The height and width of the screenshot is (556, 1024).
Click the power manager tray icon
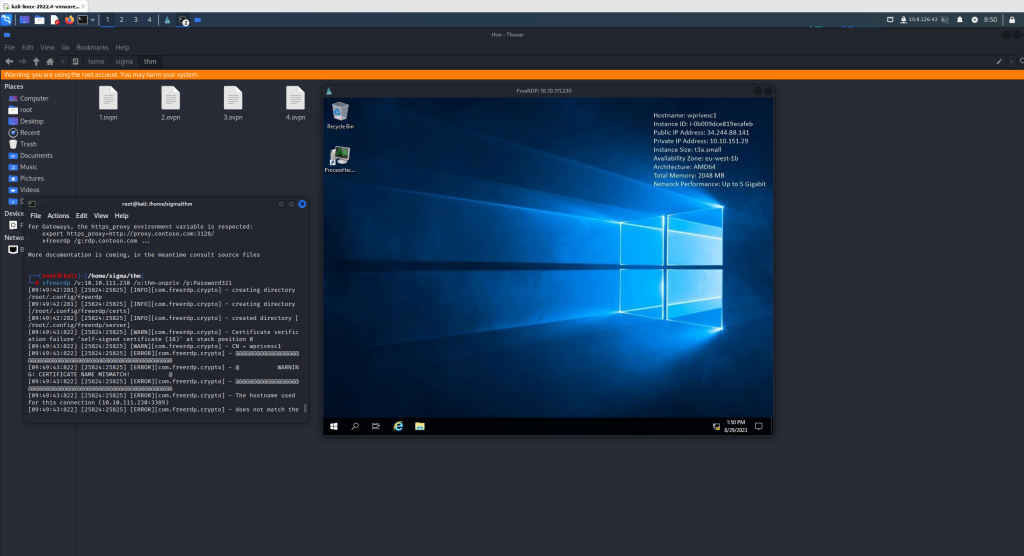(974, 20)
